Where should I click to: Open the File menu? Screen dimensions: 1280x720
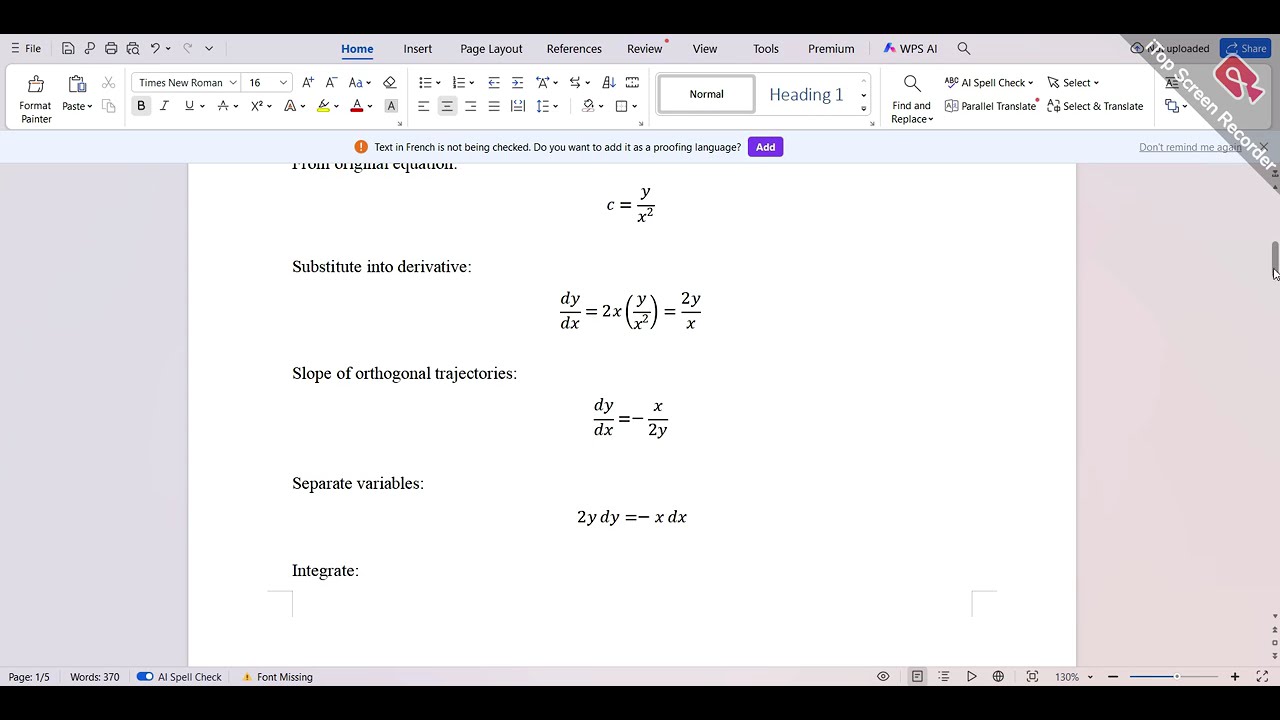[x=26, y=48]
